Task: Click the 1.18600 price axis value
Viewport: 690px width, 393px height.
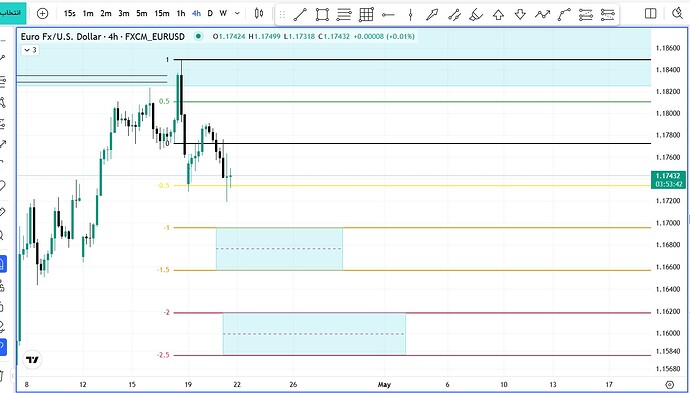Action: point(667,48)
